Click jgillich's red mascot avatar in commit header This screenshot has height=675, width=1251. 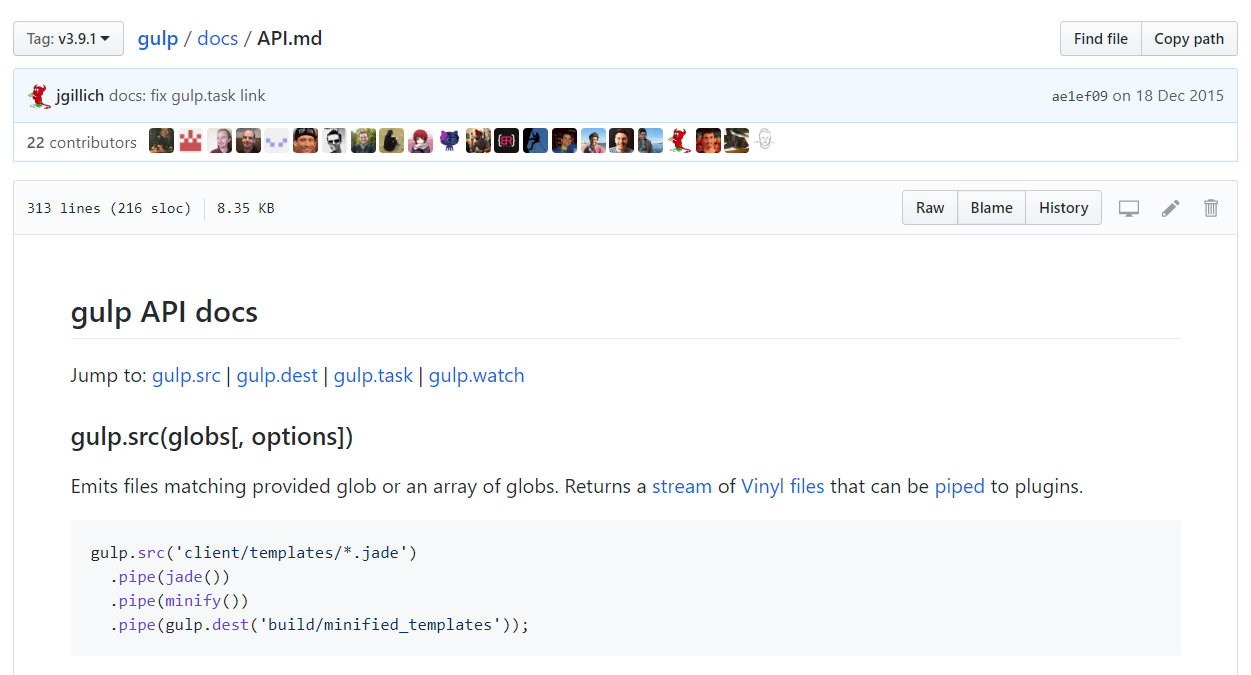click(x=39, y=96)
